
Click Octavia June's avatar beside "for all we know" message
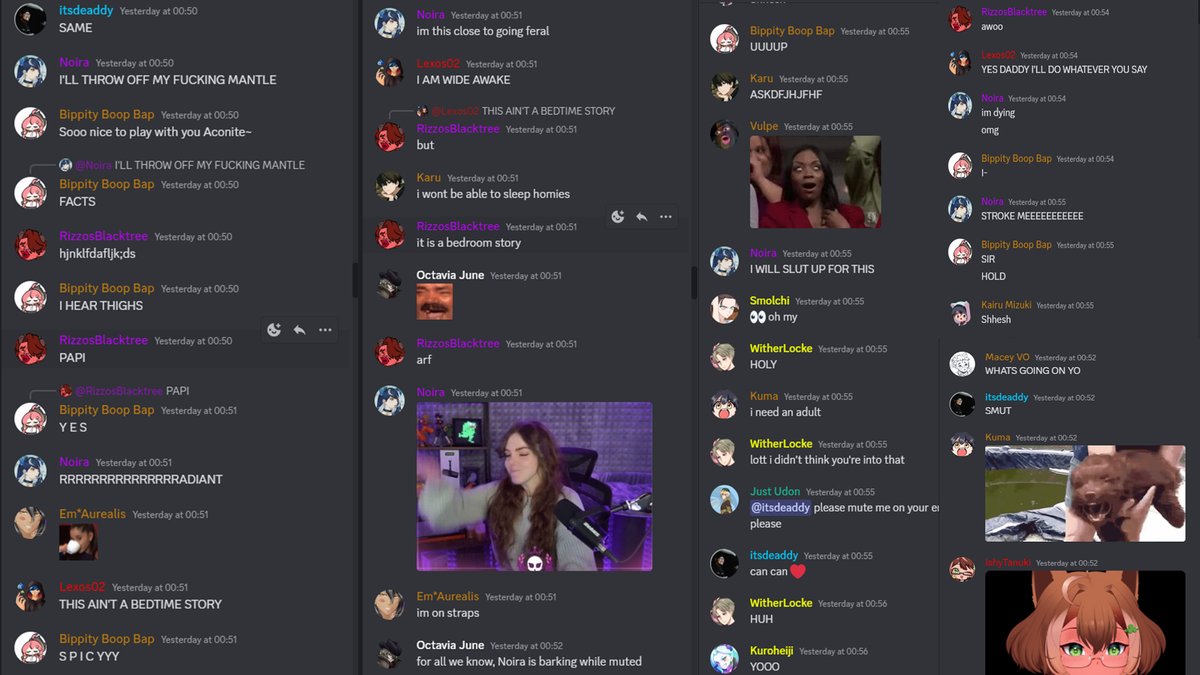[389, 653]
